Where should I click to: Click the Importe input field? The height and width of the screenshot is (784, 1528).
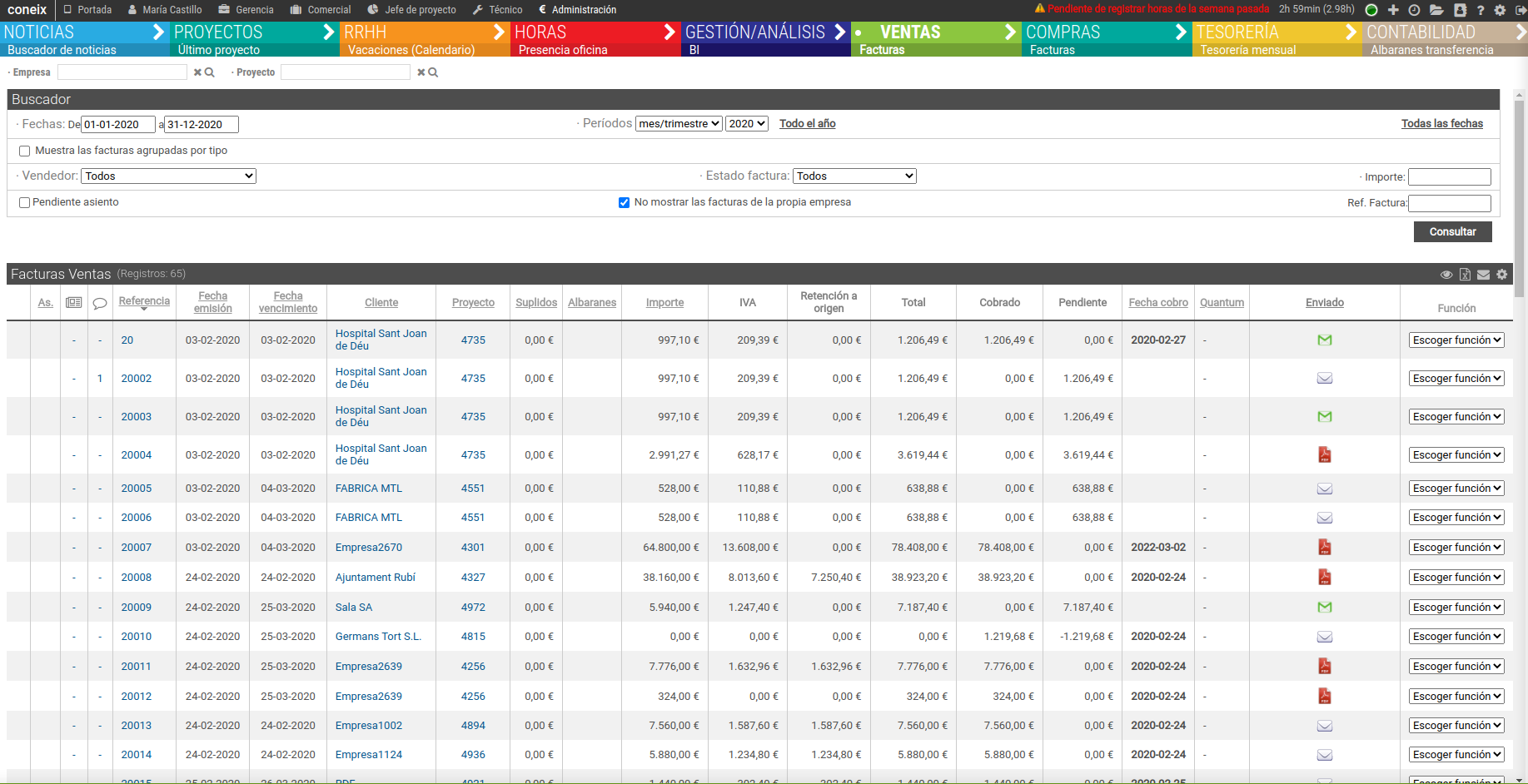[1449, 176]
